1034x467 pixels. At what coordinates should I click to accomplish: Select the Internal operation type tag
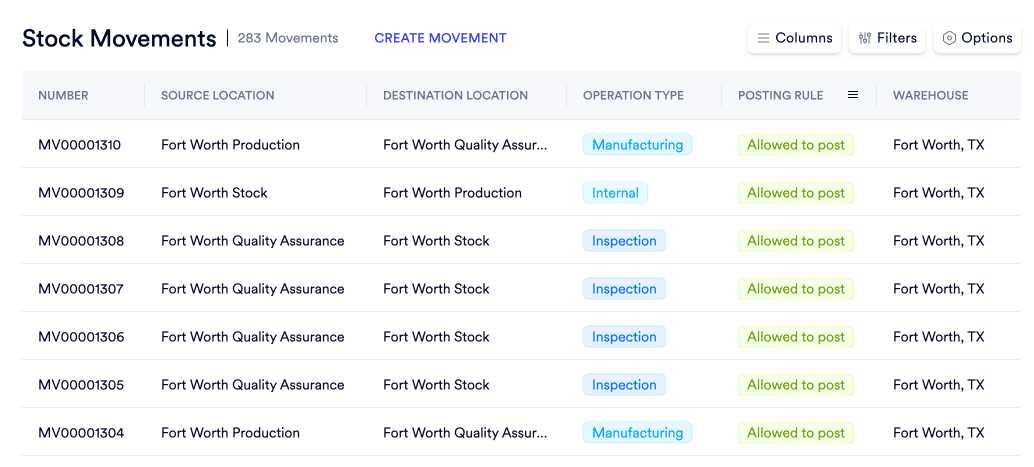coord(615,193)
